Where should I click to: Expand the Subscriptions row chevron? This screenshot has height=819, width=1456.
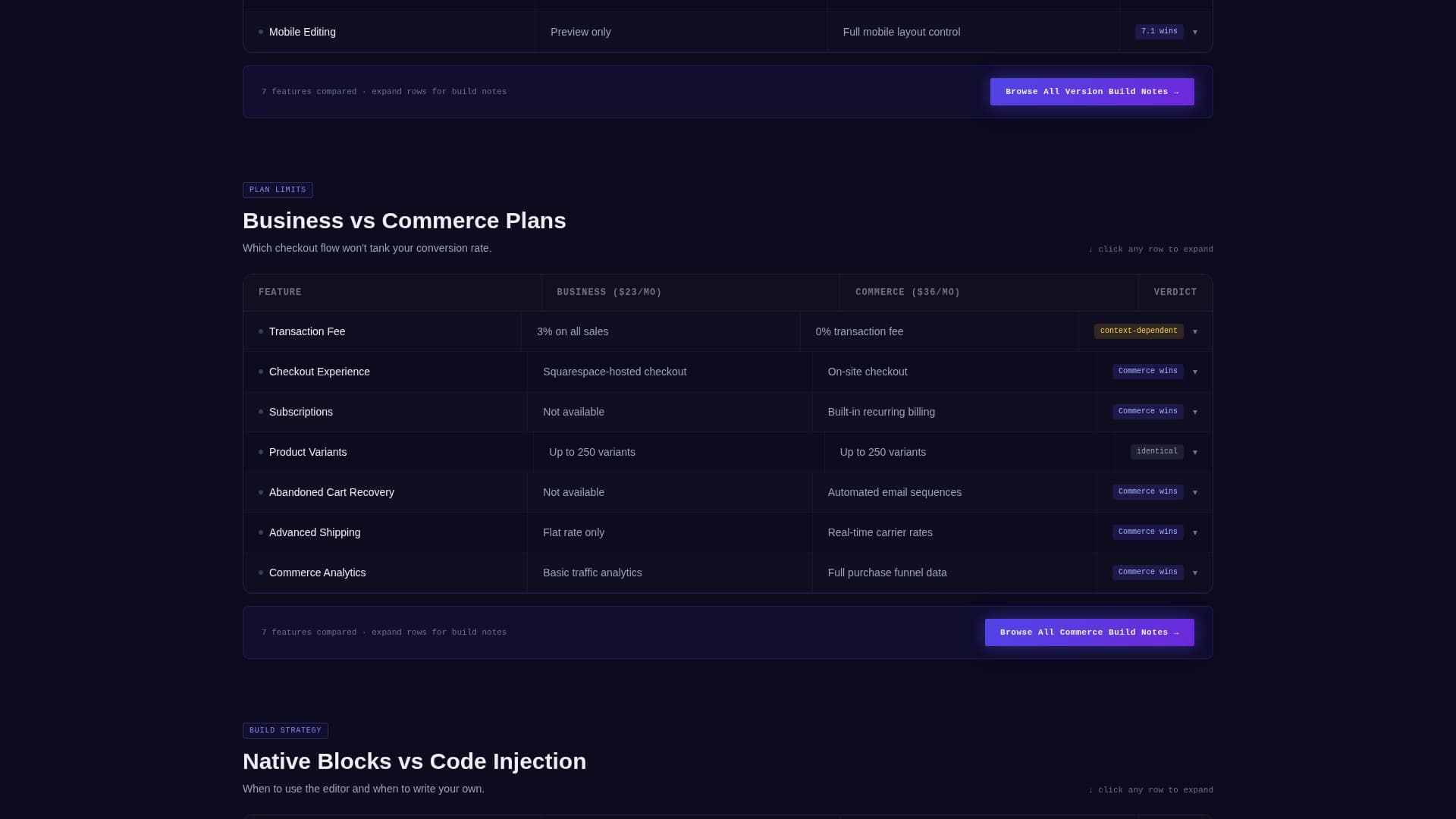click(x=1195, y=412)
